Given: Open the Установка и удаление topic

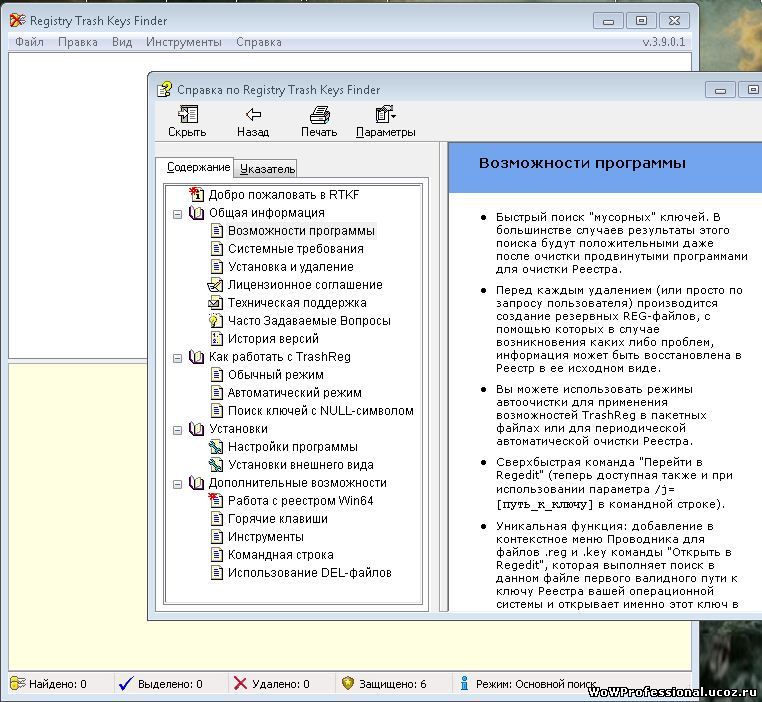Looking at the screenshot, I should pyautogui.click(x=291, y=267).
